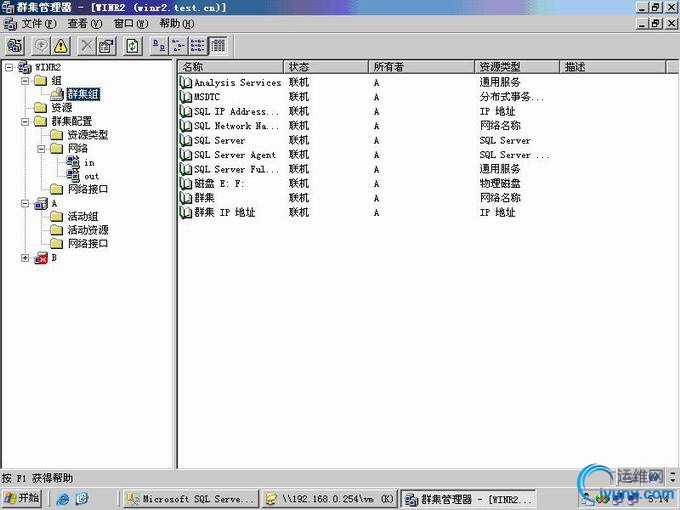Image resolution: width=680 pixels, height=510 pixels.
Task: Collapse node A in the tree
Action: click(x=25, y=203)
